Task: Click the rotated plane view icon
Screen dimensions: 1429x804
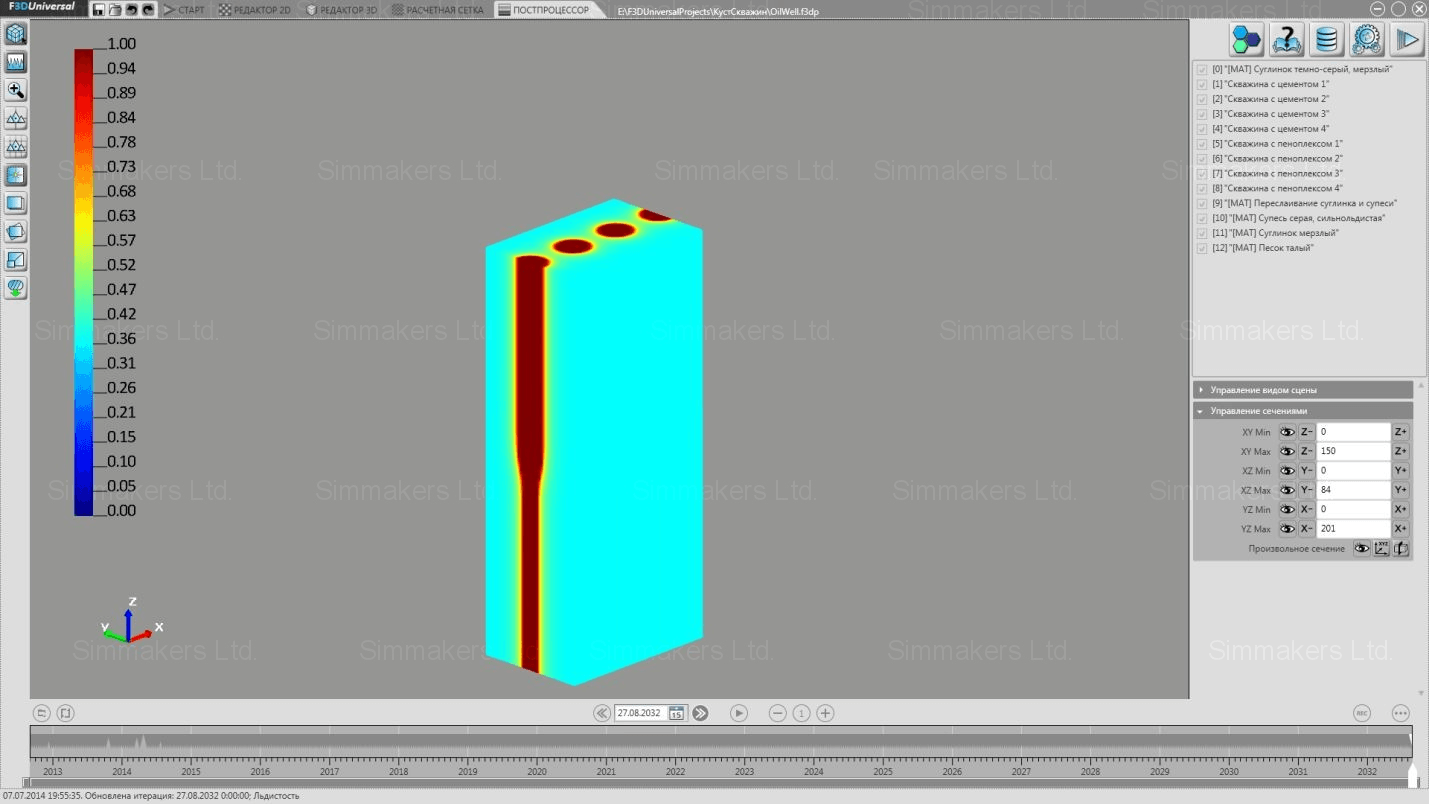Action: pyautogui.click(x=16, y=232)
